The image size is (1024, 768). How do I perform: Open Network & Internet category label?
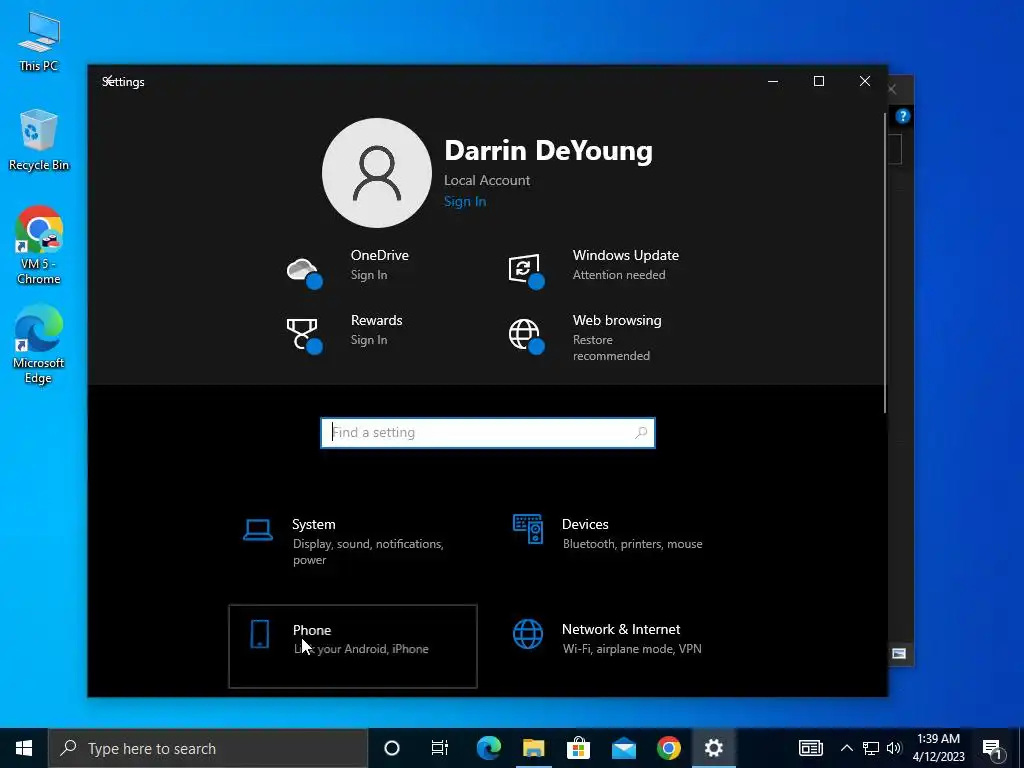621,630
